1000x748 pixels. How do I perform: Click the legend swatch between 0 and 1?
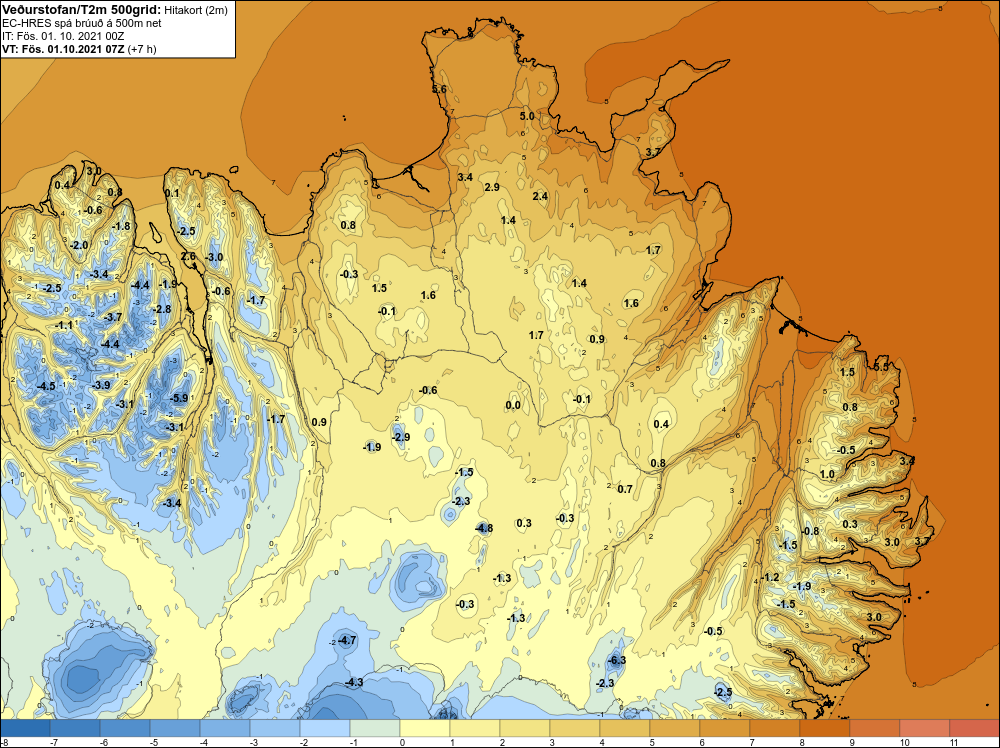coord(425,728)
